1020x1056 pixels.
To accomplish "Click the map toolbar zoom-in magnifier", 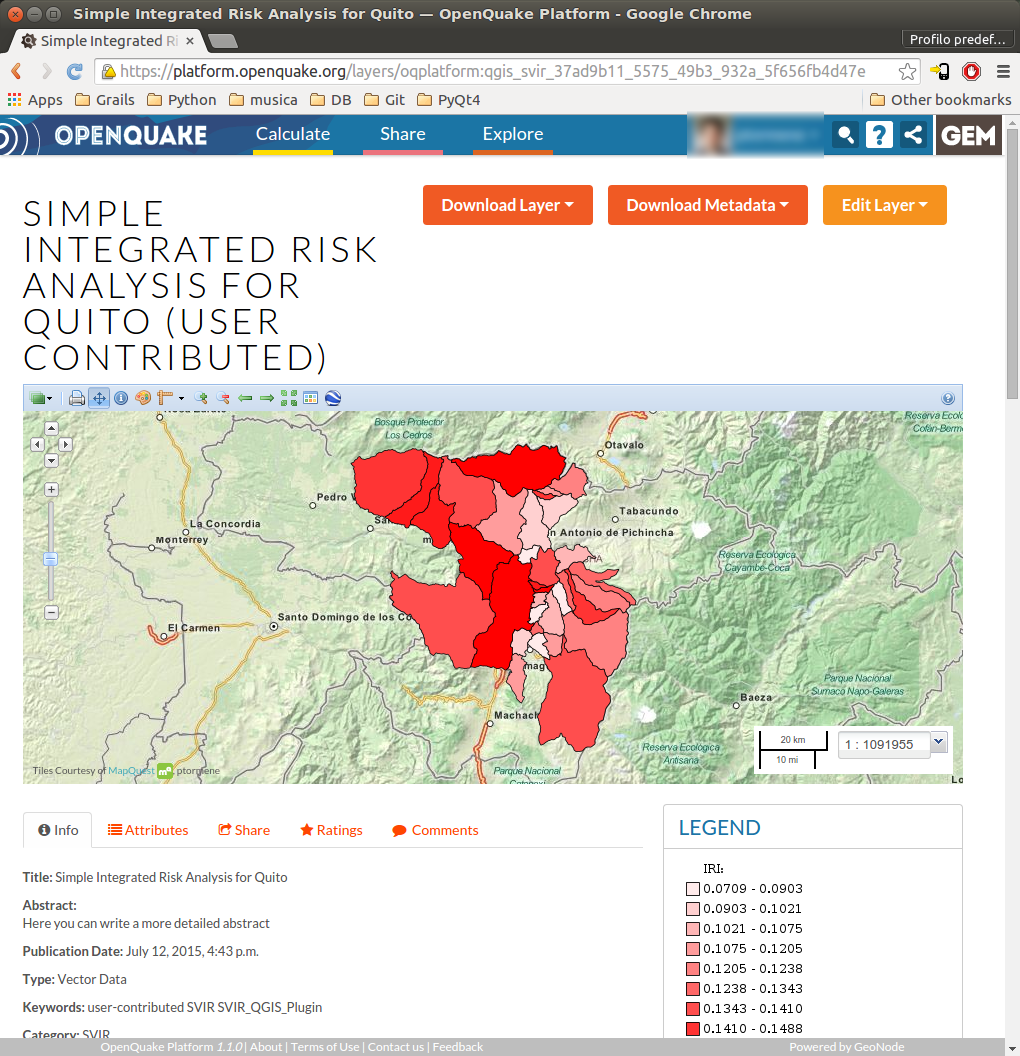I will tap(201, 398).
